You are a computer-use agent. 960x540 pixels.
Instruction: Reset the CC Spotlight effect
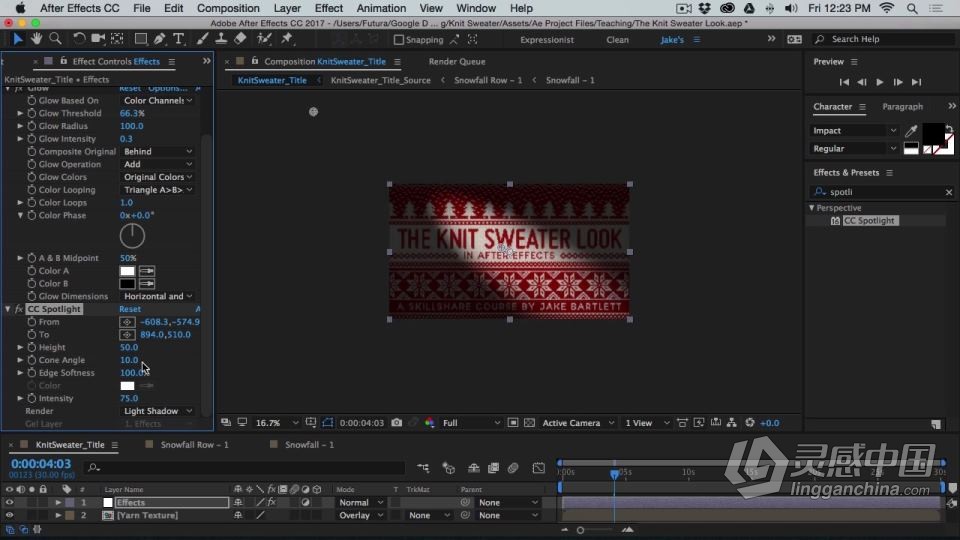pyautogui.click(x=130, y=309)
